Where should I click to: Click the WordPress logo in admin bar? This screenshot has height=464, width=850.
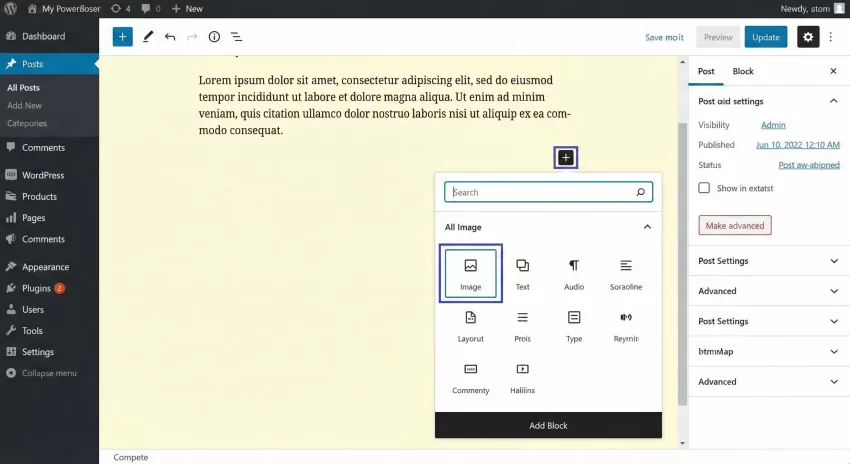point(10,9)
